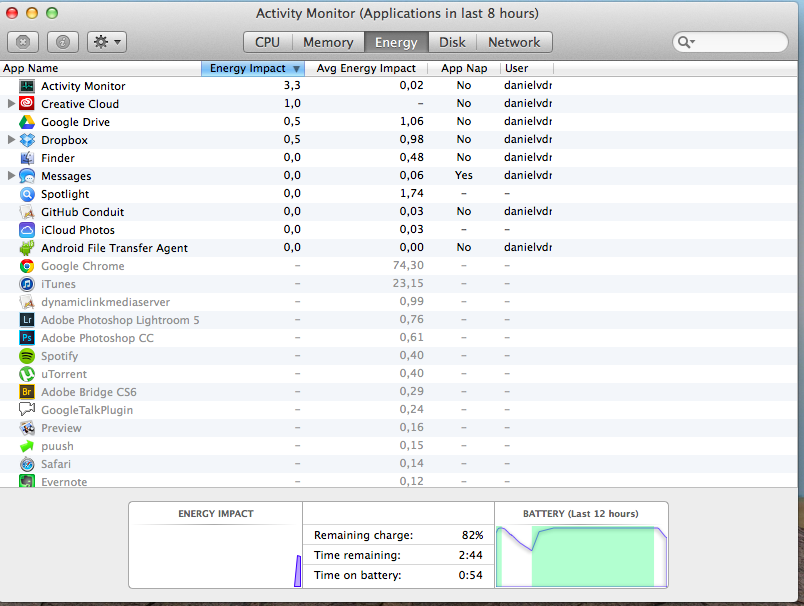Sort by the App Nap column header
804x606 pixels.
[x=464, y=68]
